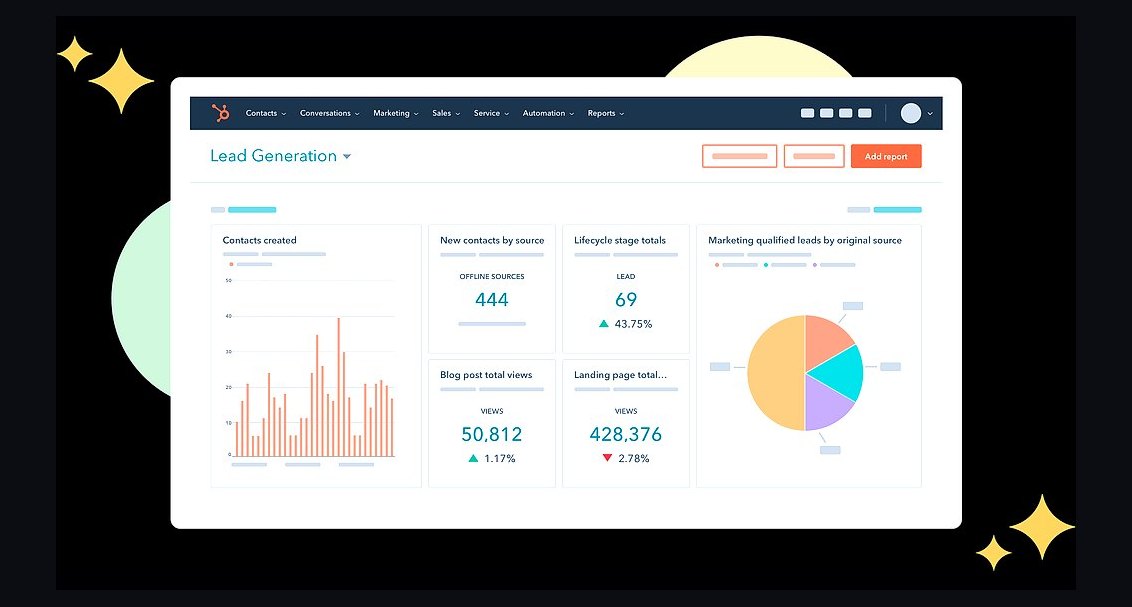This screenshot has height=607, width=1132.
Task: Click the yellow slice of the pie chart
Action: coord(776,373)
